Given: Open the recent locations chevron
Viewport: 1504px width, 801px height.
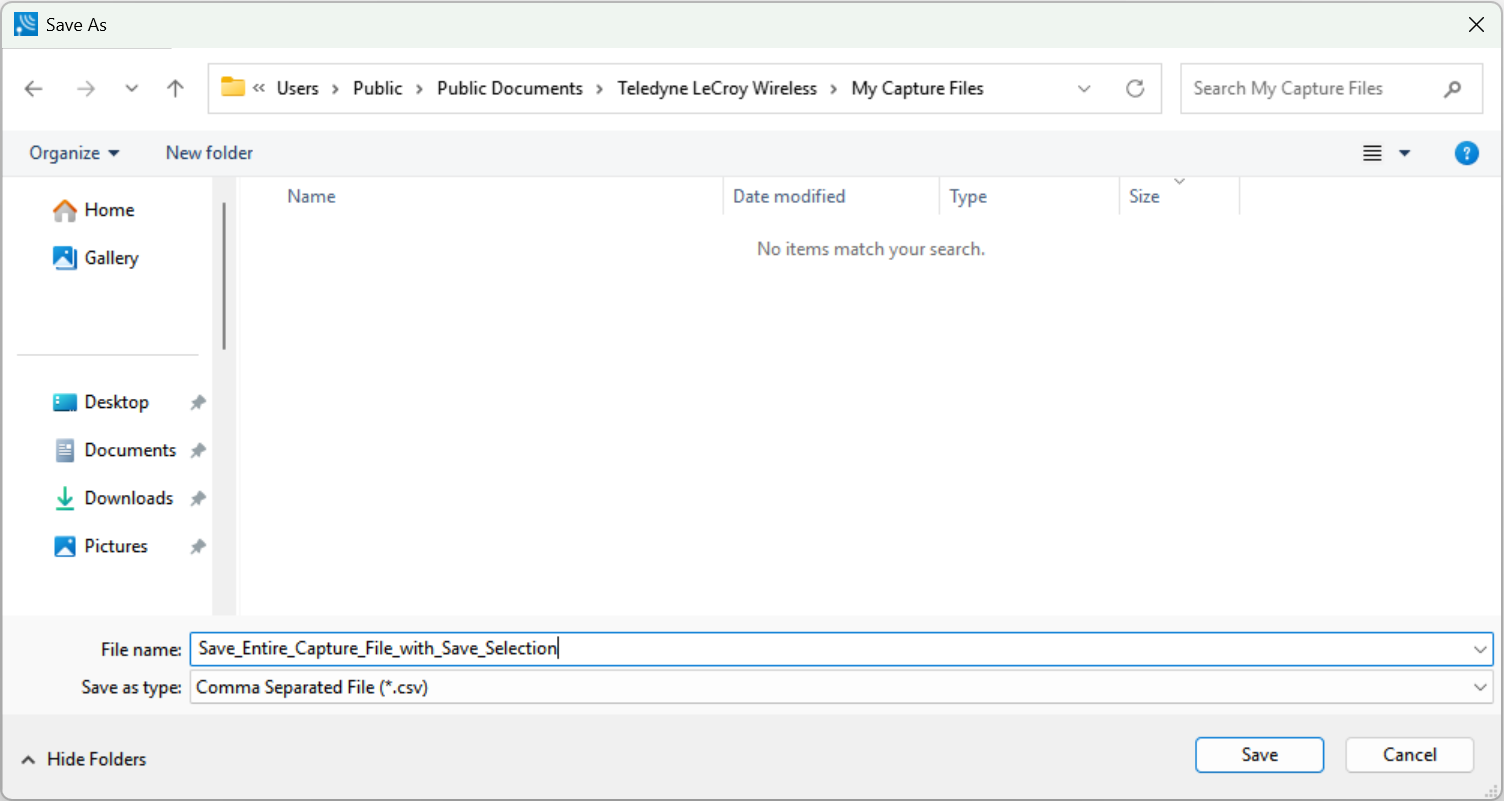Looking at the screenshot, I should (131, 89).
